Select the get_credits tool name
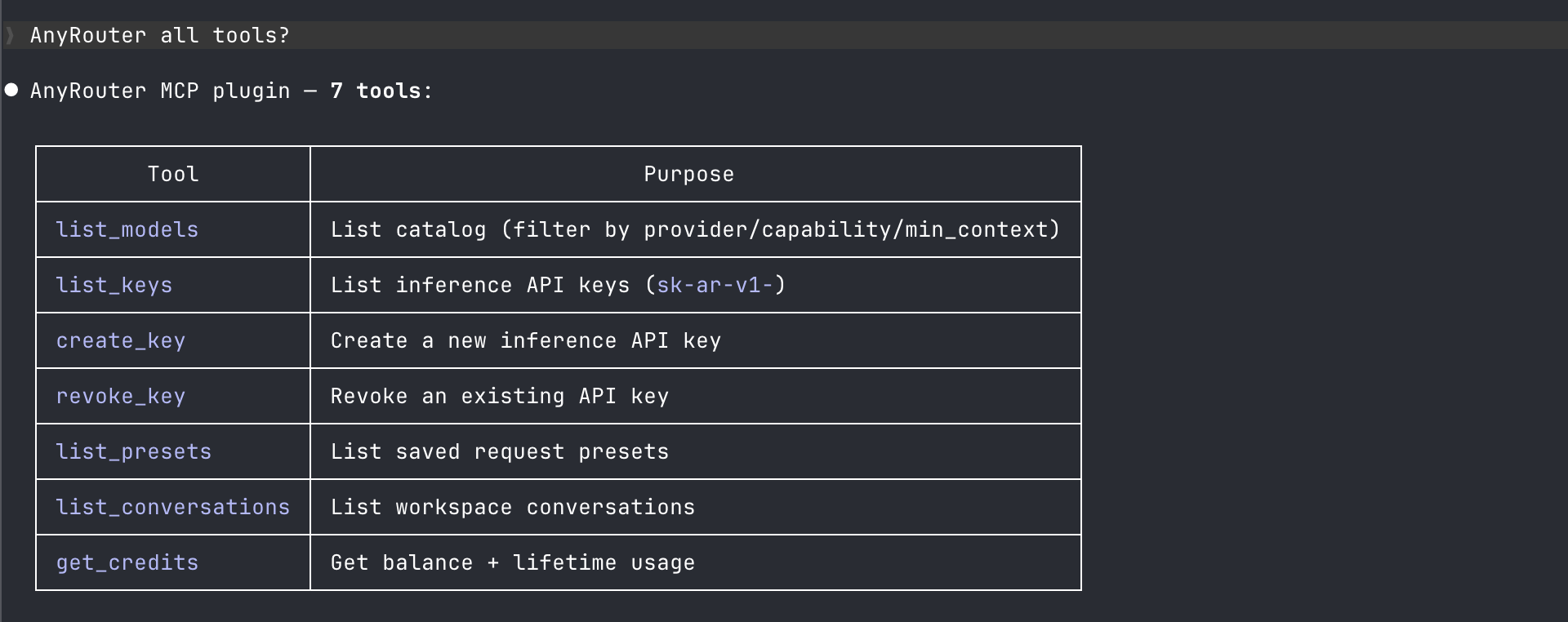1568x622 pixels. pos(127,562)
